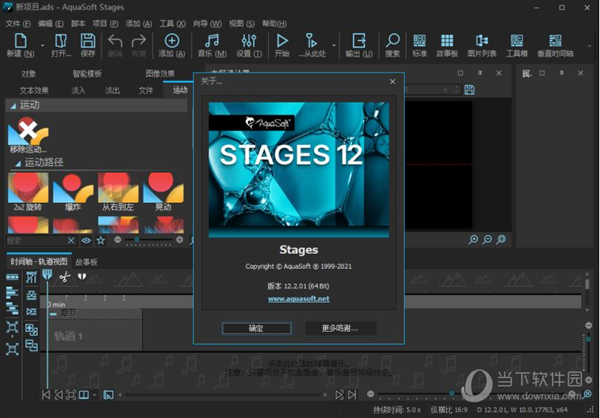The image size is (600, 418).
Task: Click 确定 button in About dialog
Action: tap(256, 328)
